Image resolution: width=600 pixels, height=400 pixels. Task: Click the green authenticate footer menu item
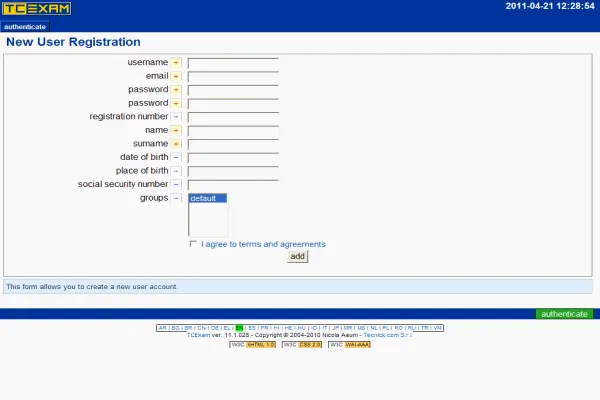point(564,314)
